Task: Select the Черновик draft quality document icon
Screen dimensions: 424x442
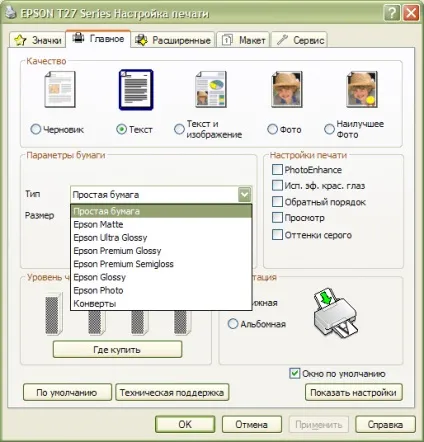Action: click(x=60, y=89)
